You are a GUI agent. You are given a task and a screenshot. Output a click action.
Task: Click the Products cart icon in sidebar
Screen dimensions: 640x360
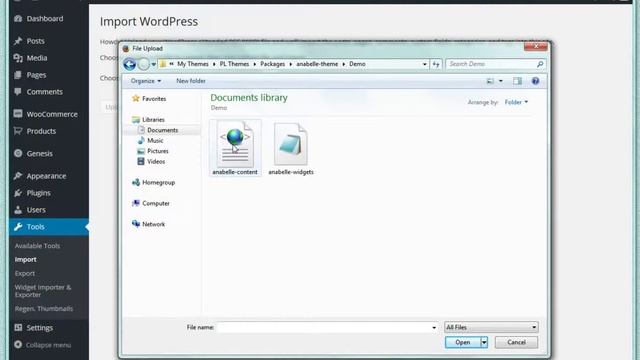[x=18, y=131]
